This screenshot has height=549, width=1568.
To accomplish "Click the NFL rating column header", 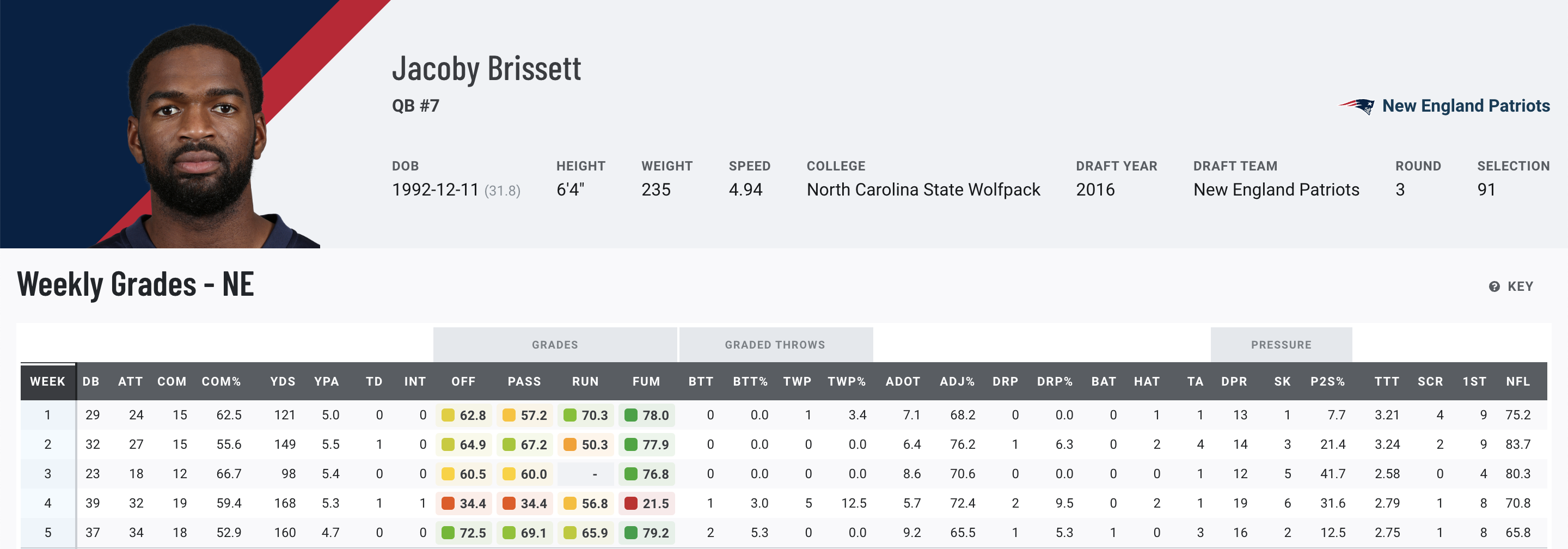I will 1517,382.
